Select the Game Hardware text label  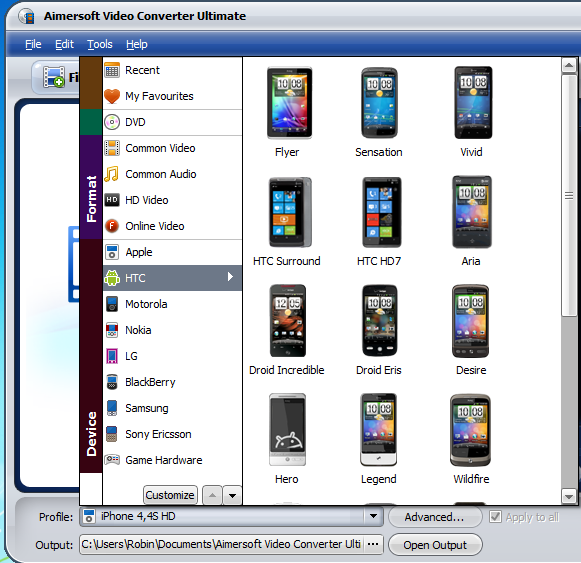coord(164,460)
